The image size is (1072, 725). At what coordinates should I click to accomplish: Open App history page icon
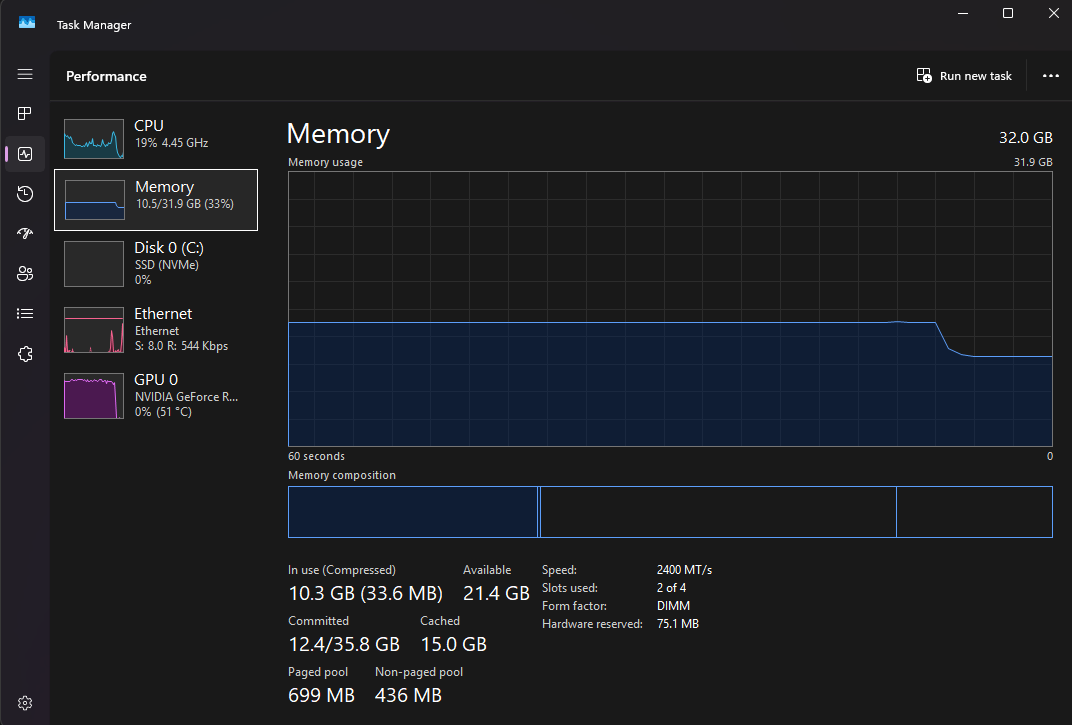[25, 194]
